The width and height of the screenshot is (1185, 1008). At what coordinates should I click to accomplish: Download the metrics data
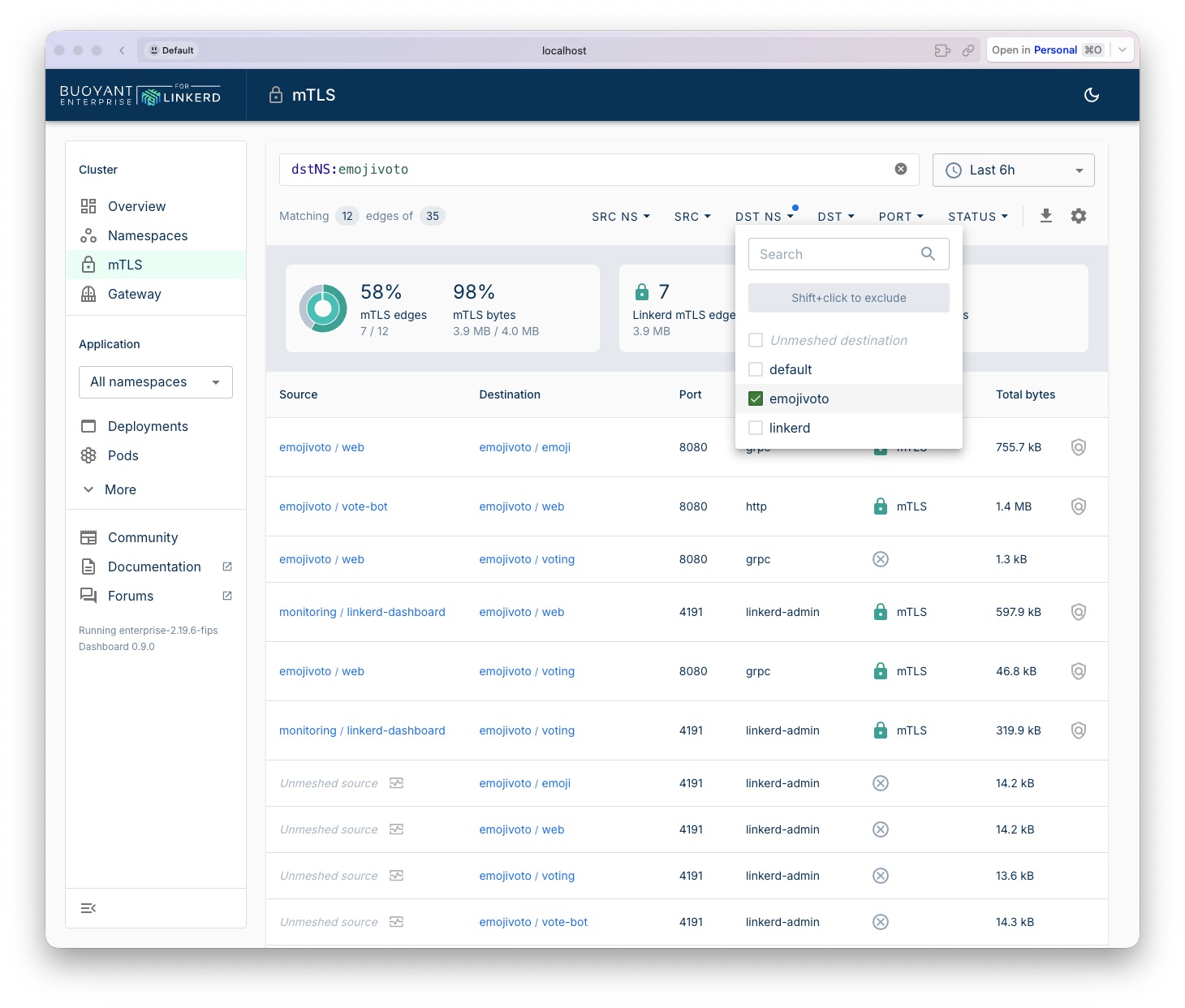[x=1046, y=216]
